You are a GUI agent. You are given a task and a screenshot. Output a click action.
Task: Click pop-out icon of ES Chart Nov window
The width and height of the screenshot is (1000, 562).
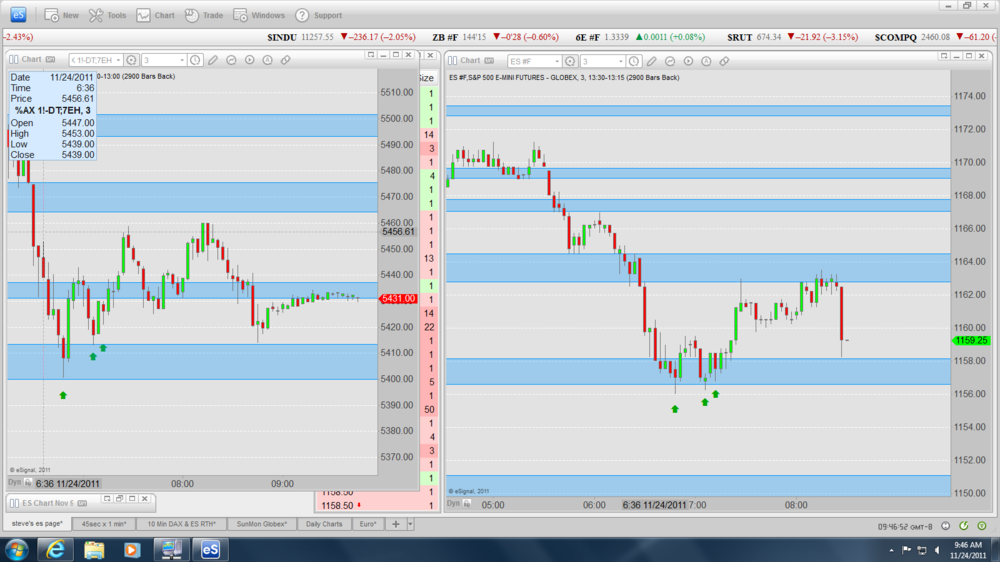pyautogui.click(x=107, y=499)
